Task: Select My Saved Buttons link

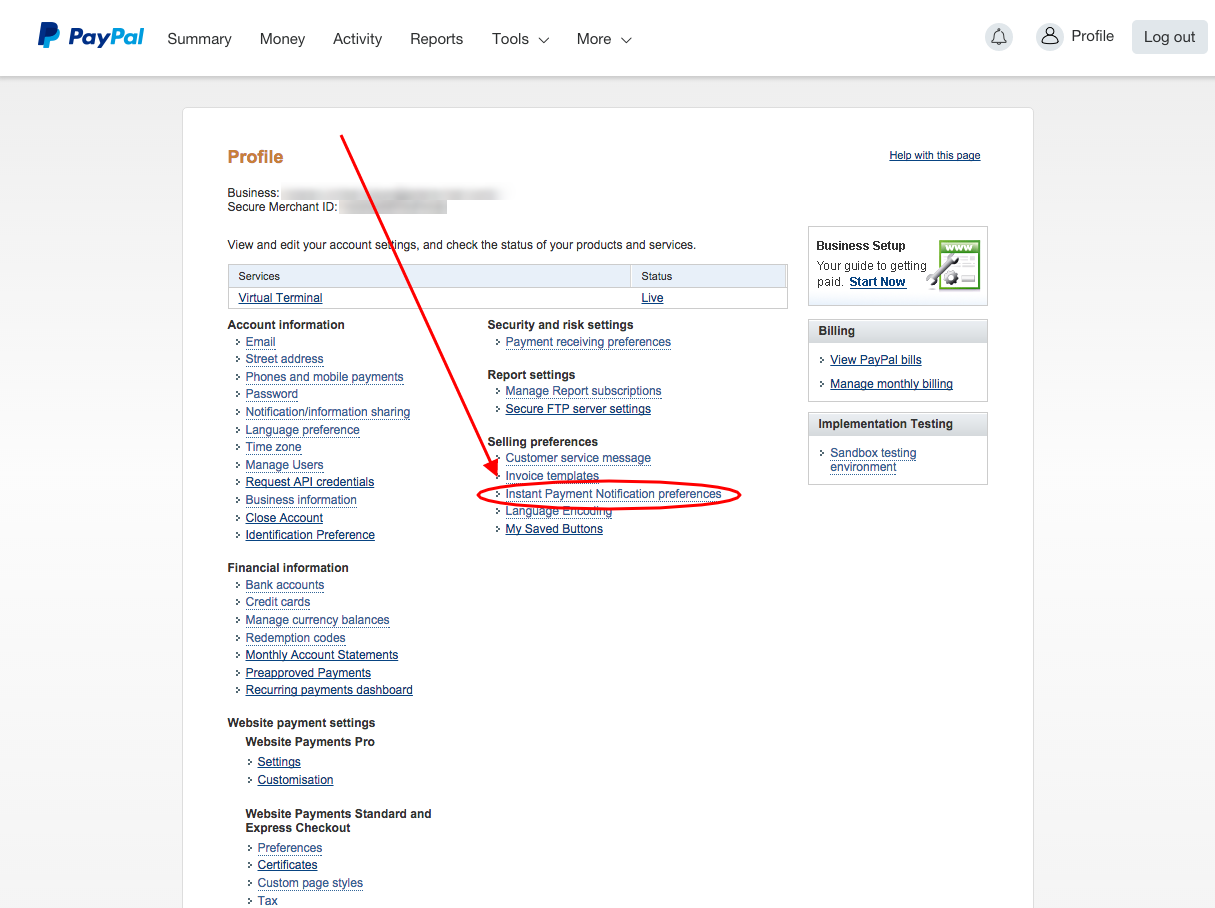Action: tap(554, 529)
